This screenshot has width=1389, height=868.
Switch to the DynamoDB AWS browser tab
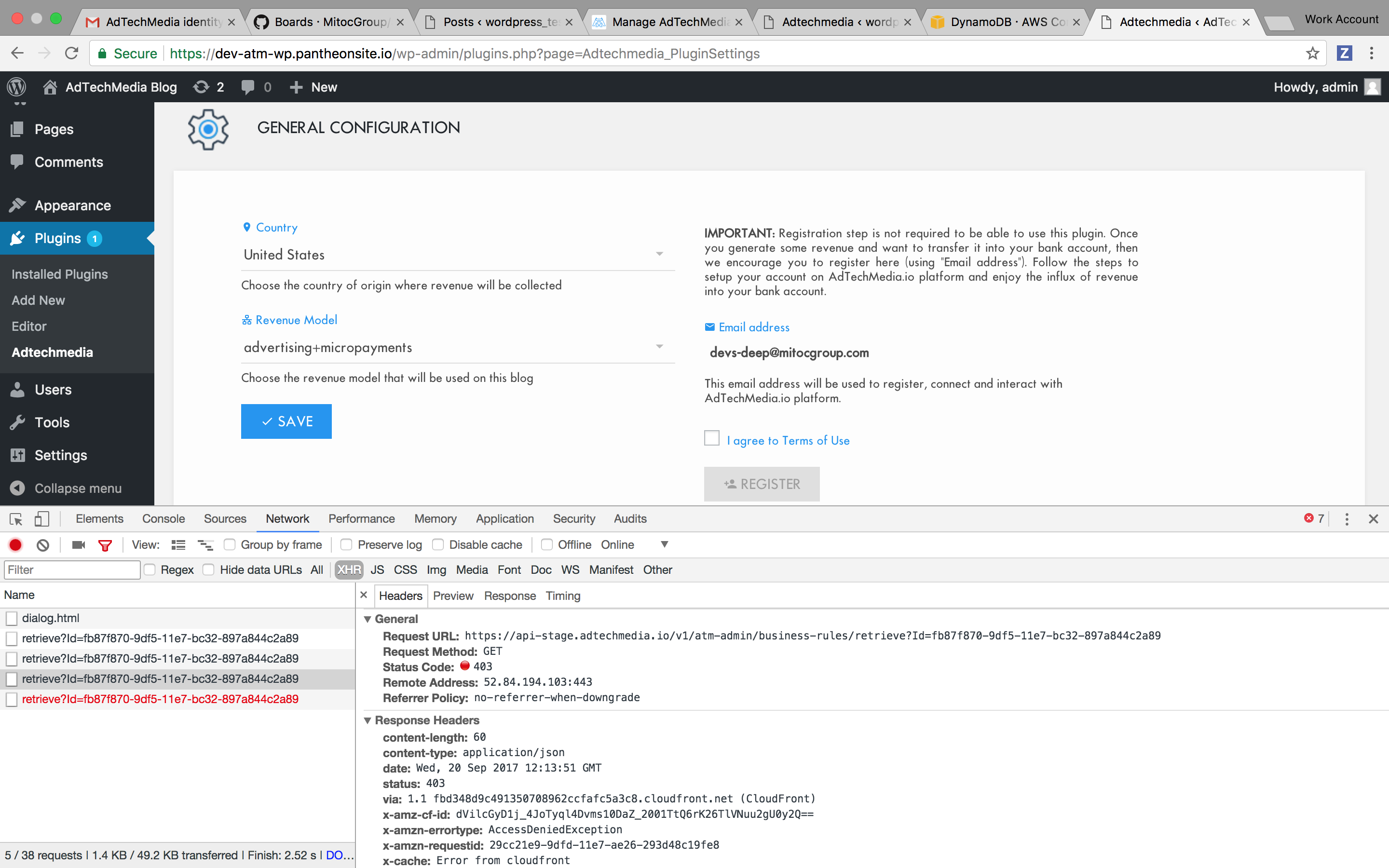point(1006,22)
